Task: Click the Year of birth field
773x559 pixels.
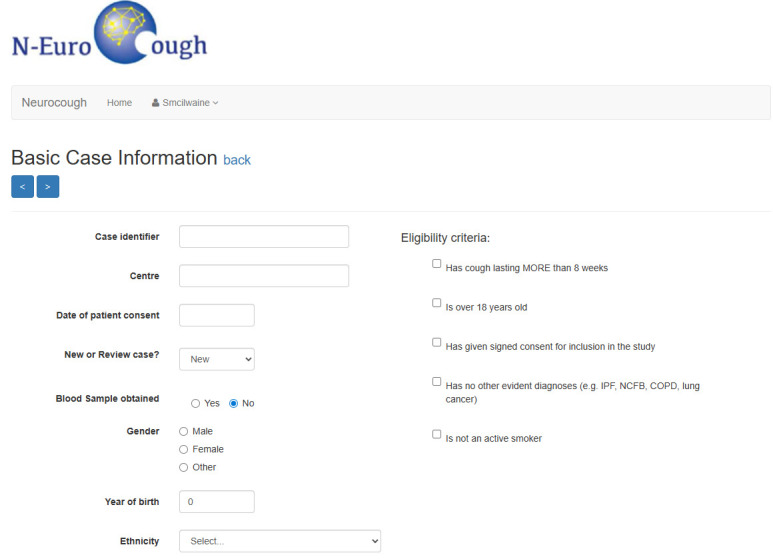Action: coord(217,501)
